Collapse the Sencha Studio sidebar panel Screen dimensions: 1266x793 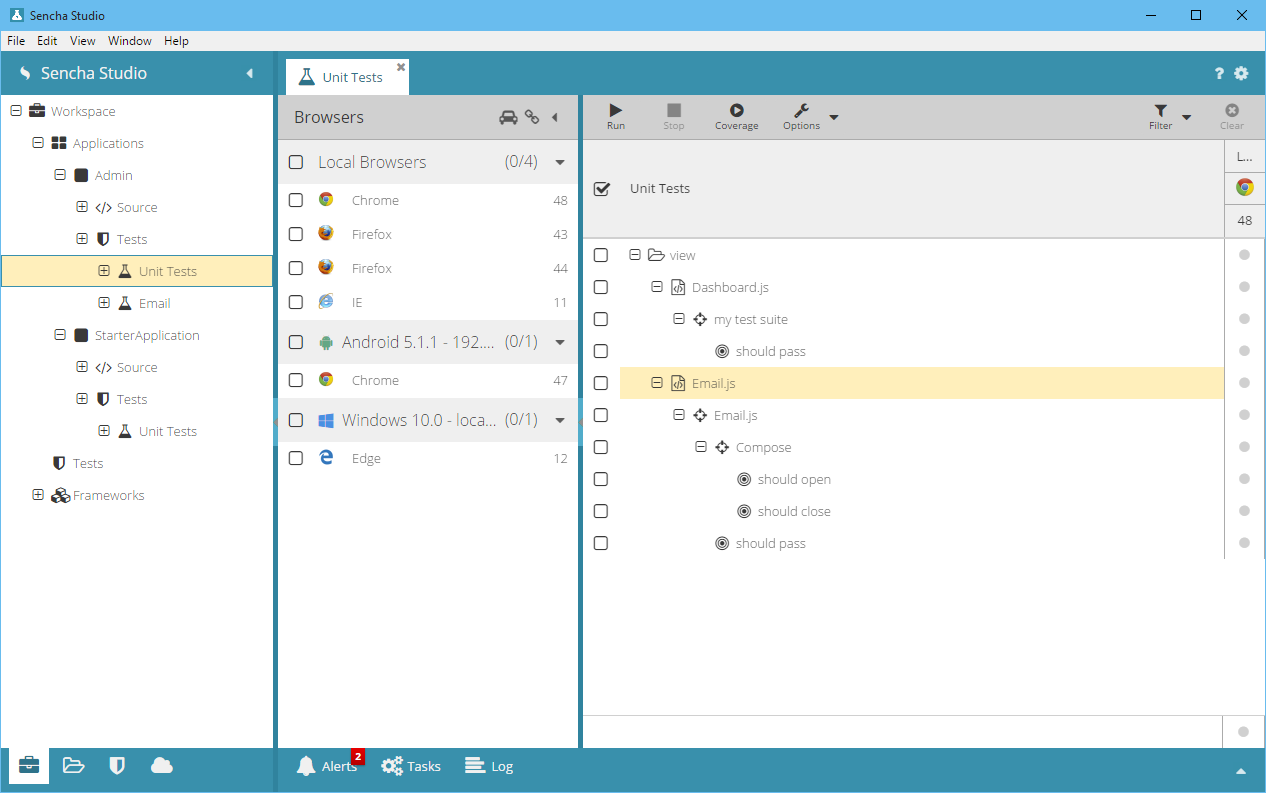(250, 73)
